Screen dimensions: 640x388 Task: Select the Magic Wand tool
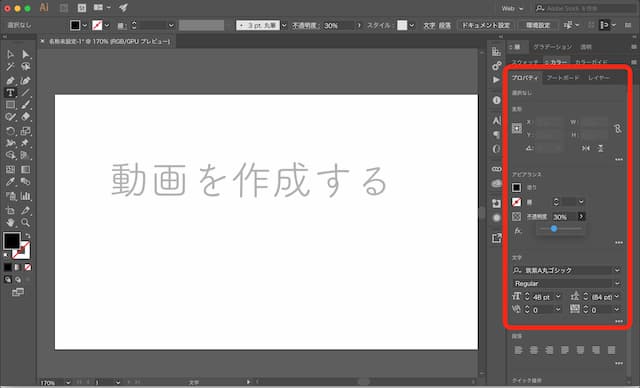click(10, 67)
